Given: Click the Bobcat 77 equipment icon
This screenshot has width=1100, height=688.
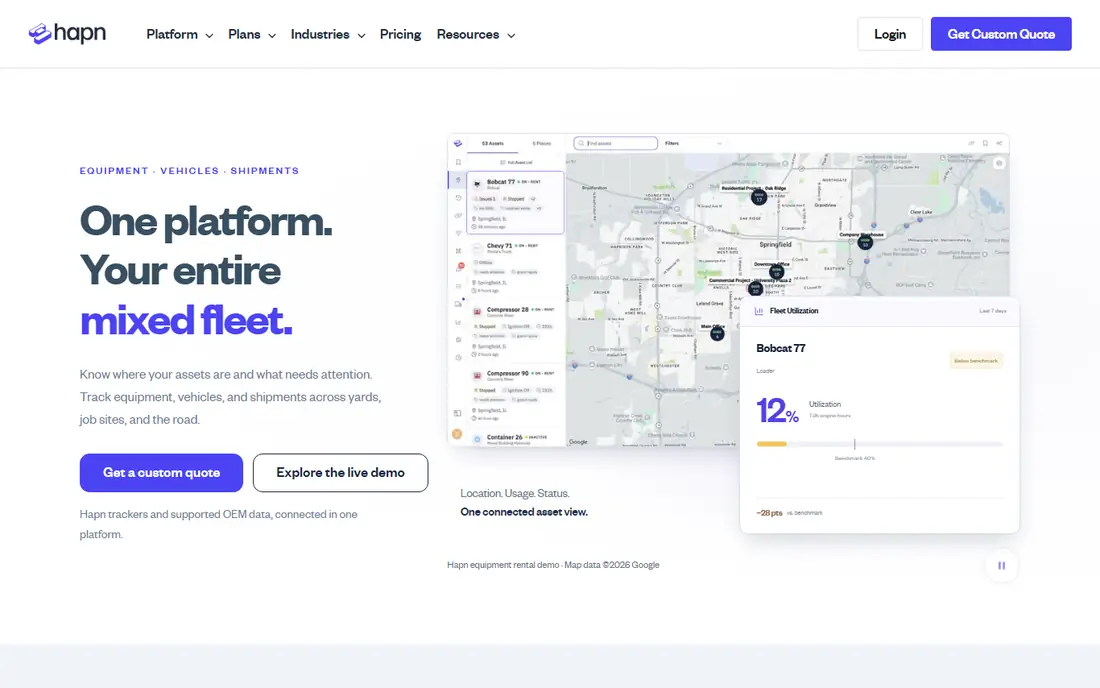Looking at the screenshot, I should tap(477, 184).
